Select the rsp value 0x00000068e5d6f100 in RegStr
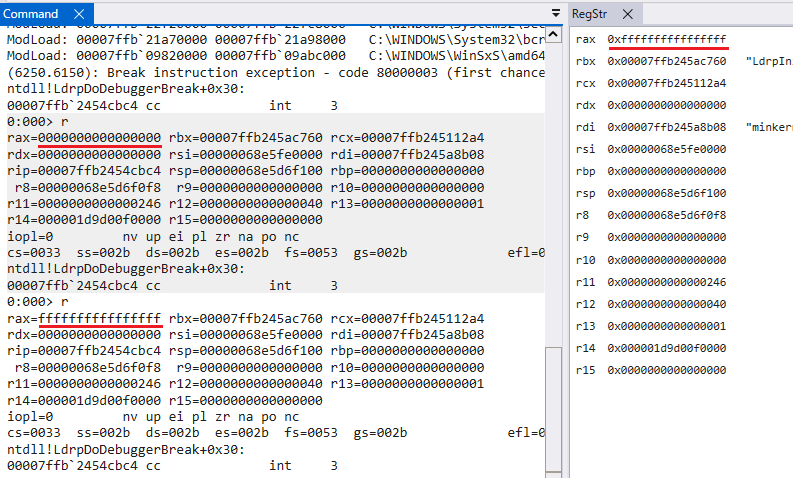The height and width of the screenshot is (478, 793). click(667, 193)
